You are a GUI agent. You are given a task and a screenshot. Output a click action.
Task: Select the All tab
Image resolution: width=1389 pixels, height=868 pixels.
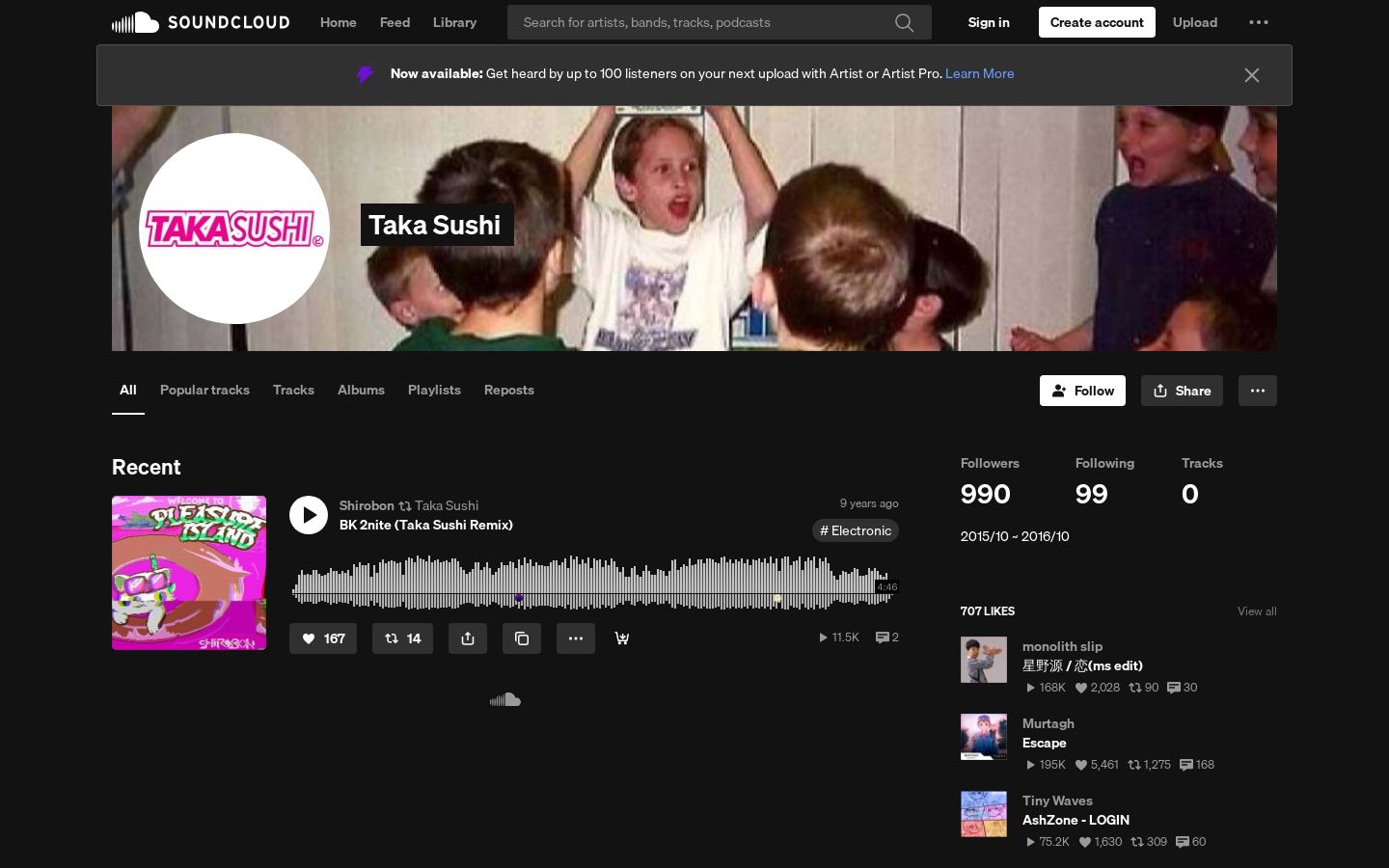coord(128,390)
